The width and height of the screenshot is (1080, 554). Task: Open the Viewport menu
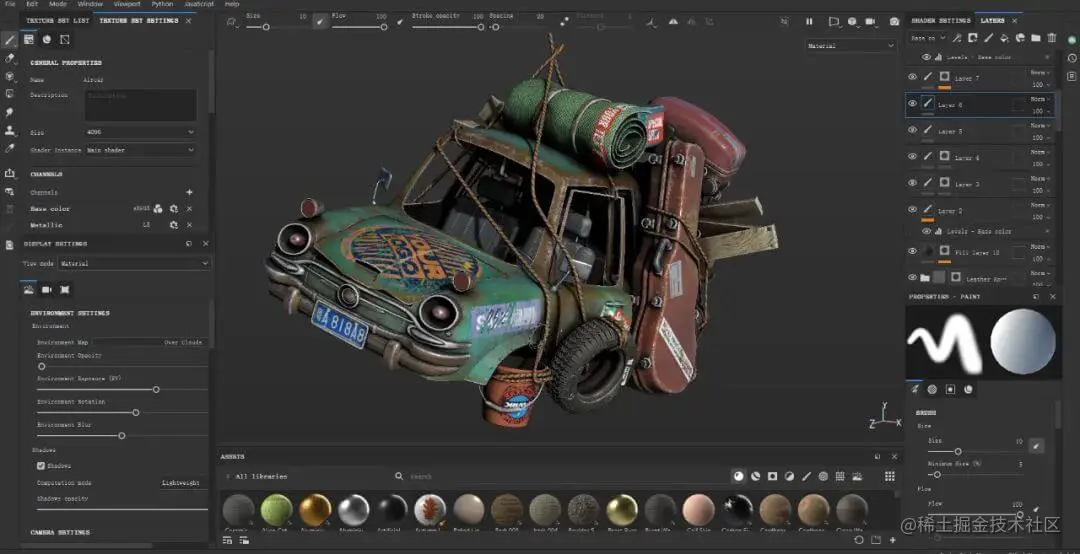point(126,4)
